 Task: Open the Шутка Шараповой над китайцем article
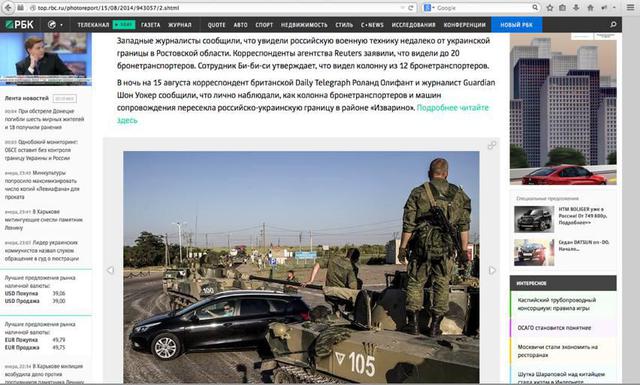point(561,378)
